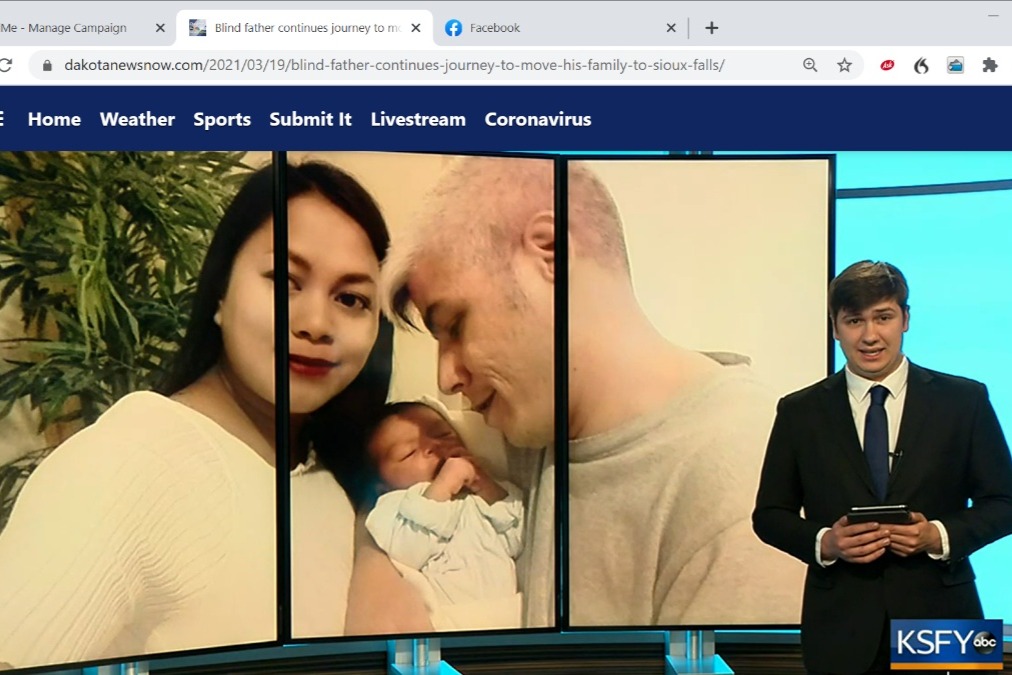Open the blue picture extension icon
Image resolution: width=1012 pixels, height=675 pixels.
(x=955, y=65)
